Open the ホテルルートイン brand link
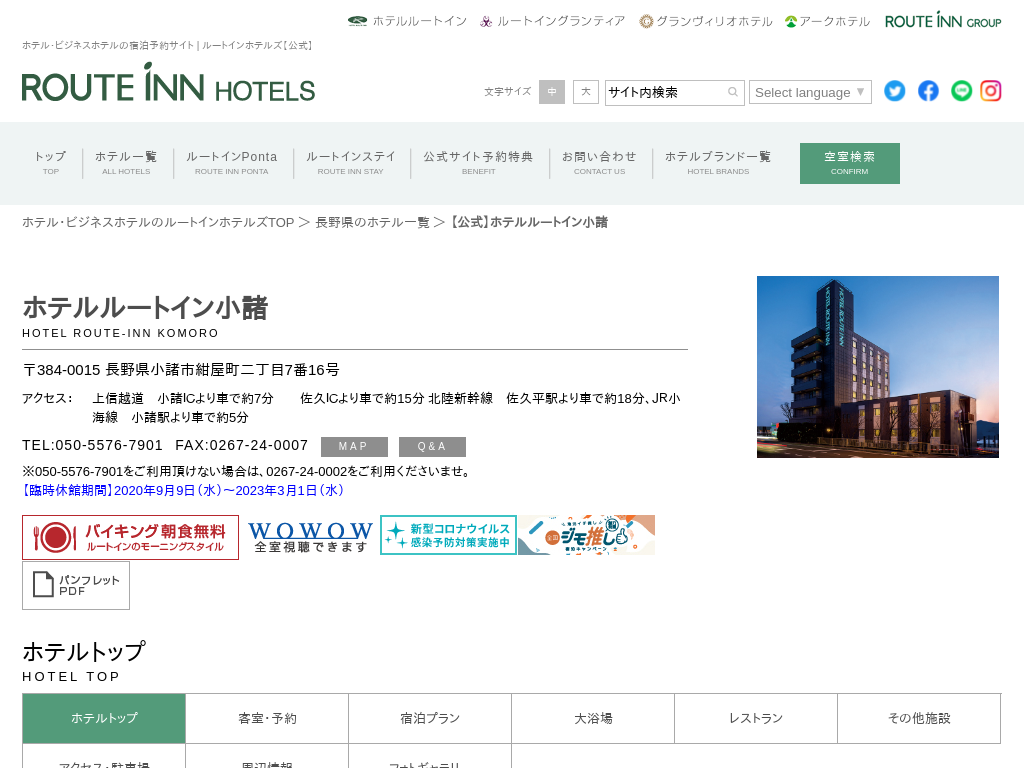The width and height of the screenshot is (1024, 768). (x=407, y=21)
